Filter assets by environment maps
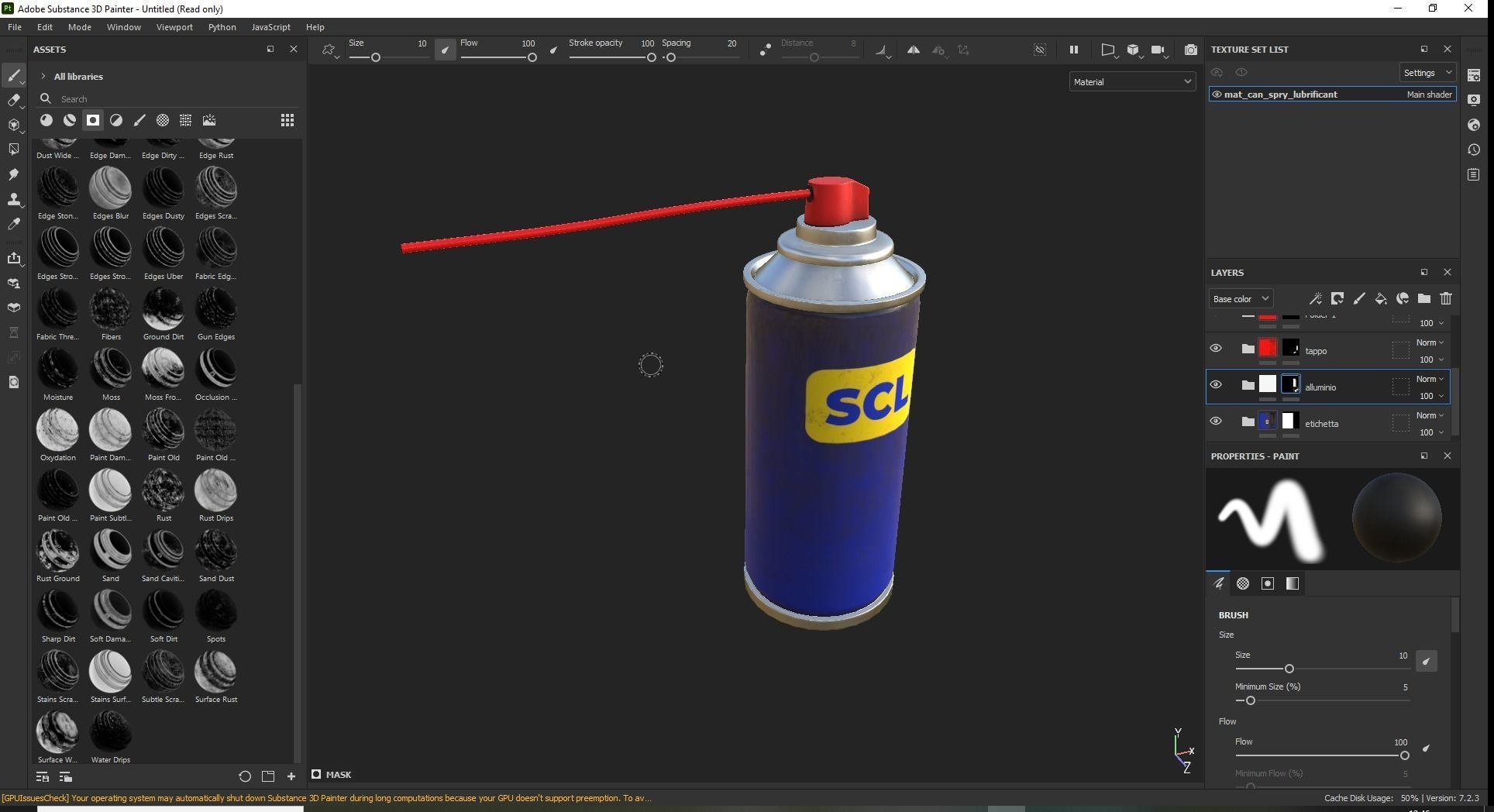Image resolution: width=1494 pixels, height=812 pixels. click(209, 120)
